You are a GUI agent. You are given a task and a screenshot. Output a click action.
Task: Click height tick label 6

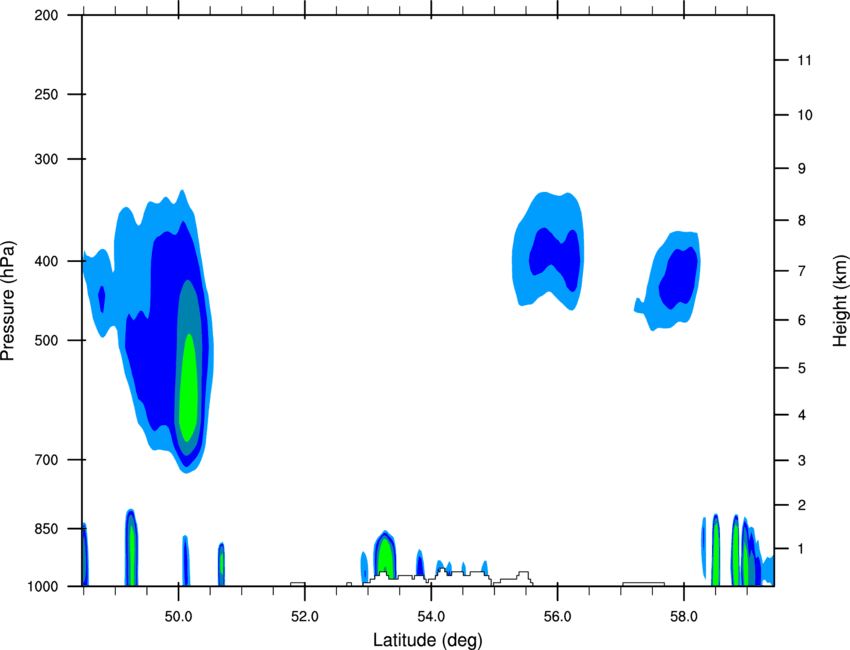(802, 320)
